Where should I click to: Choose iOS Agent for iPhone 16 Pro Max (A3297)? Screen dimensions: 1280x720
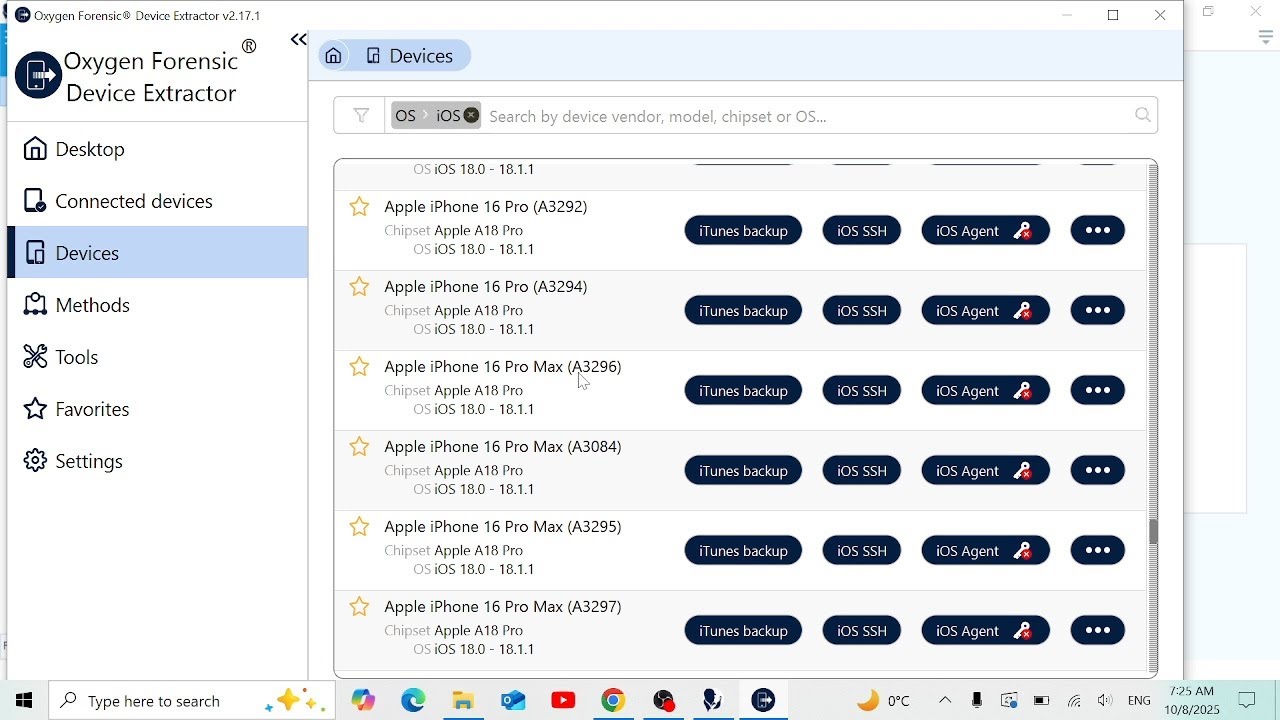click(985, 631)
